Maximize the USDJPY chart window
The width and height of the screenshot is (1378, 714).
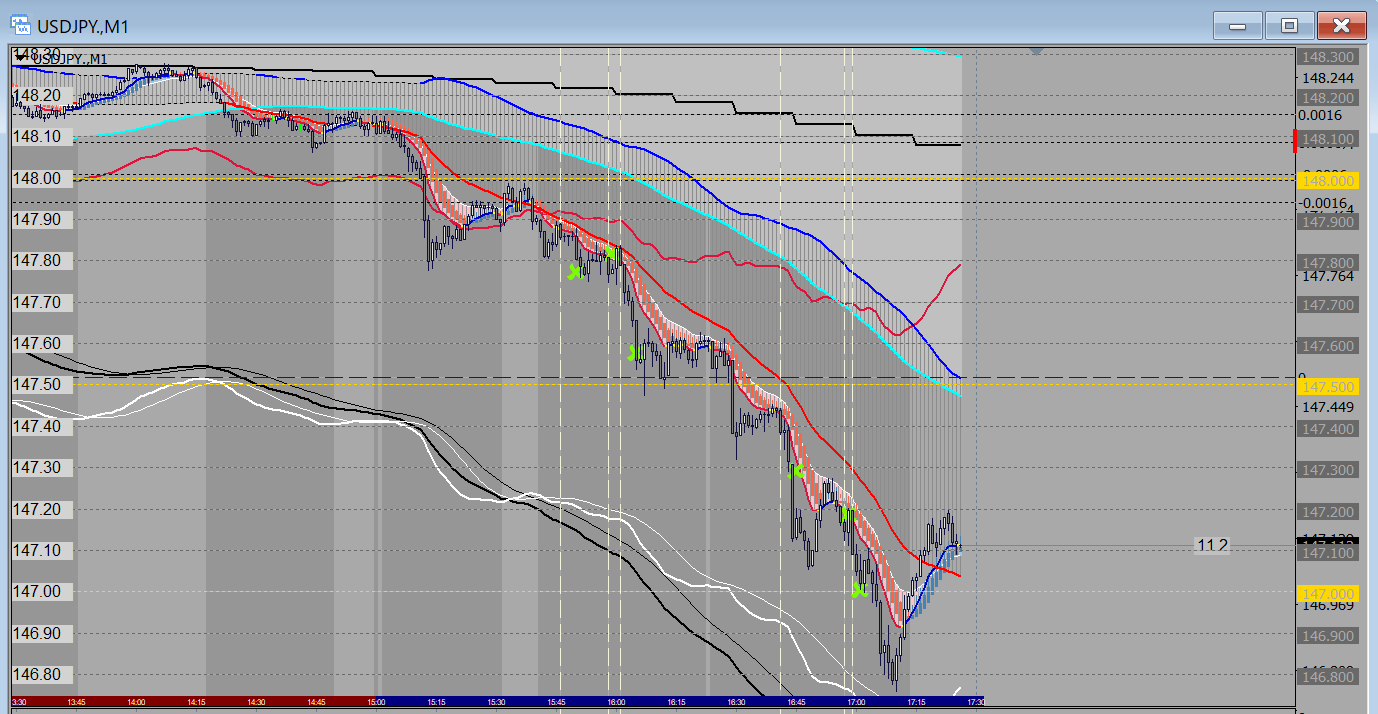point(1289,25)
